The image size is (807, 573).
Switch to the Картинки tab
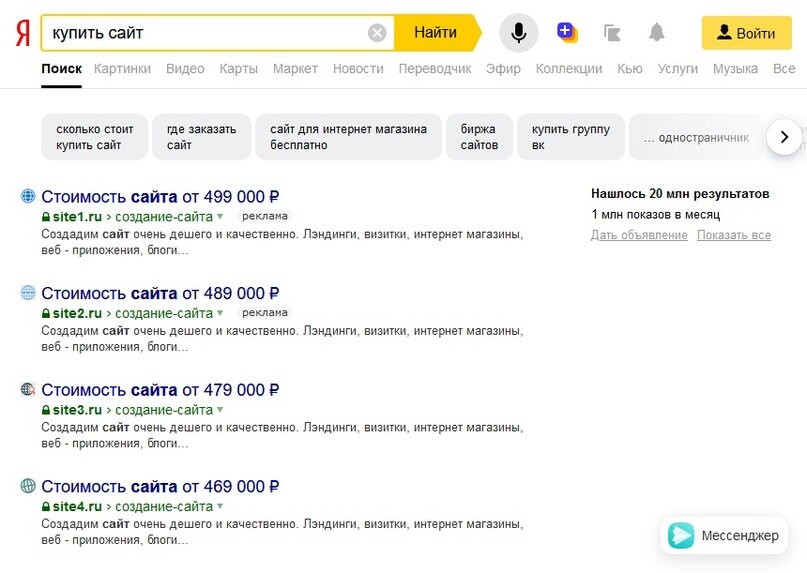tap(122, 69)
